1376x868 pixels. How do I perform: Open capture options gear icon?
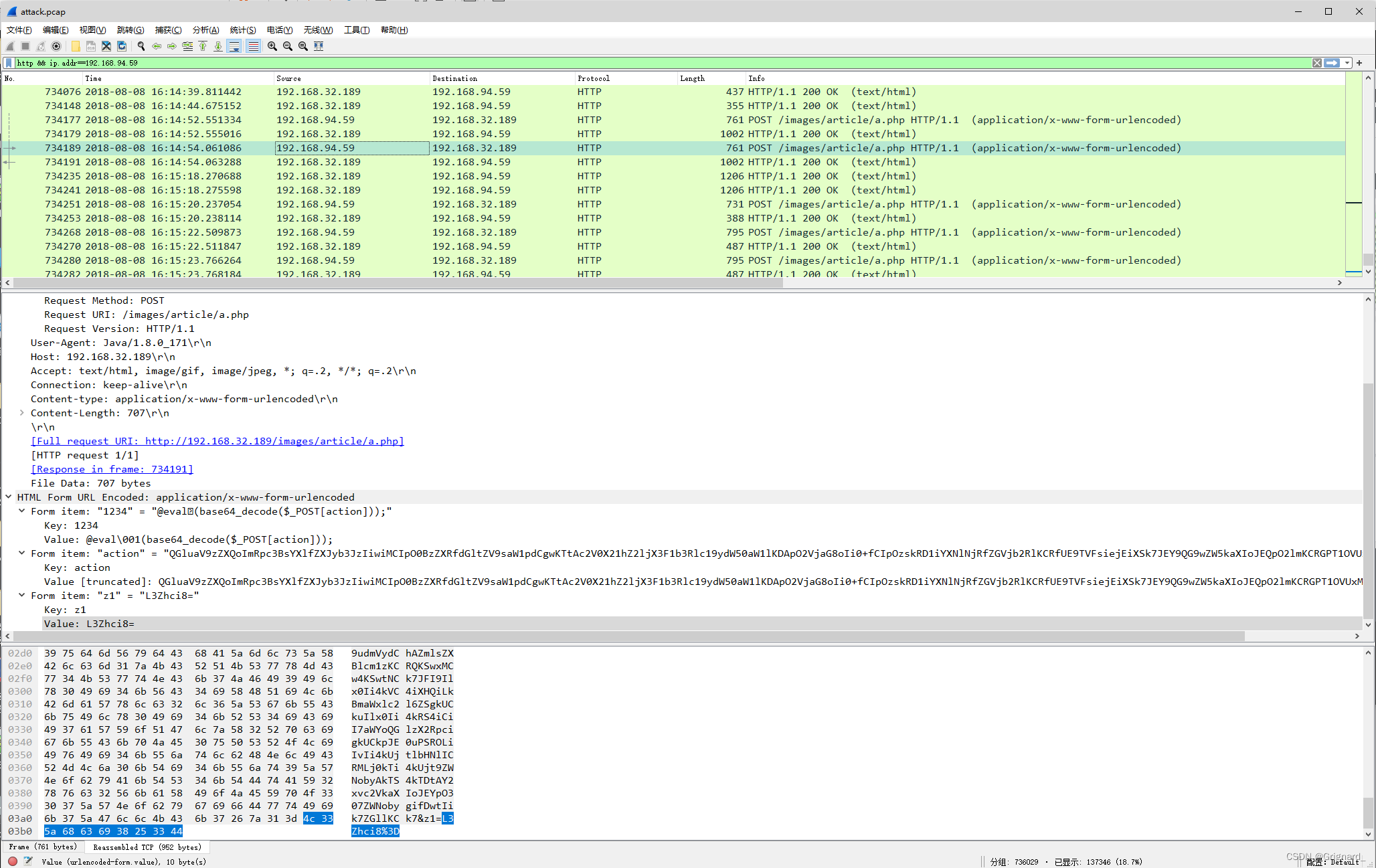click(56, 46)
